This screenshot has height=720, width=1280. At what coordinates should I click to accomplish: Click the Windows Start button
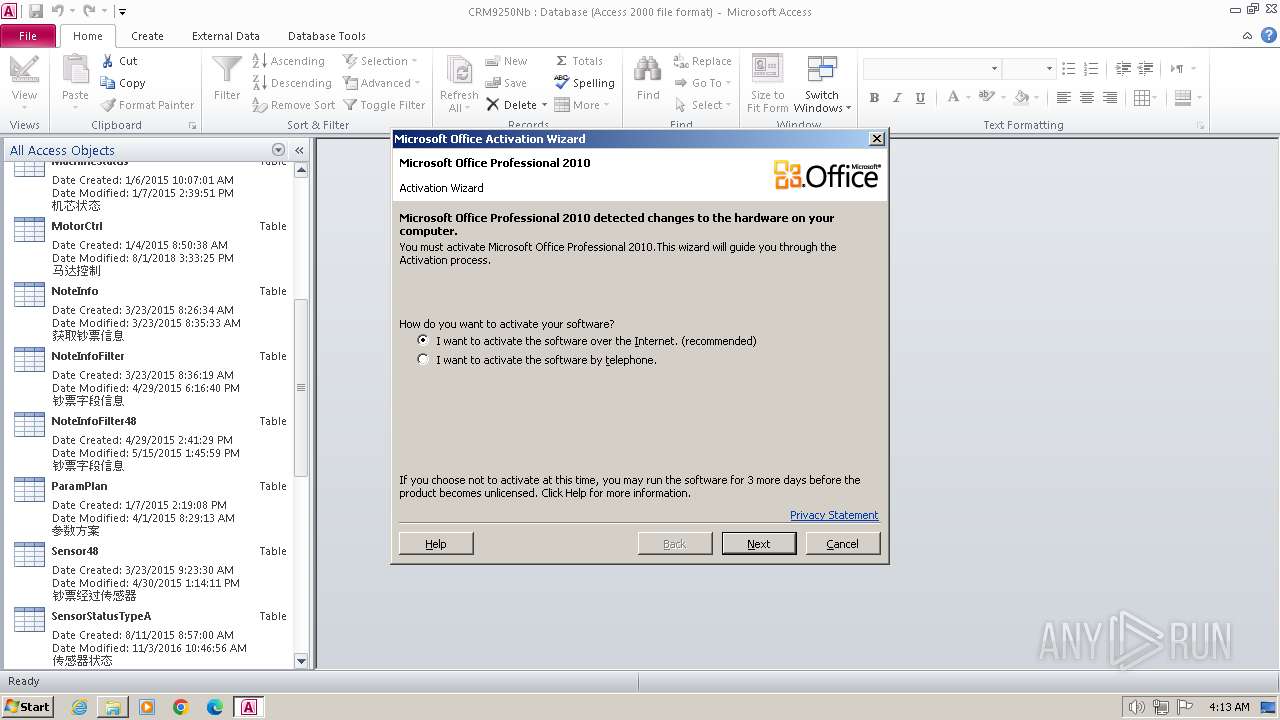pos(28,706)
